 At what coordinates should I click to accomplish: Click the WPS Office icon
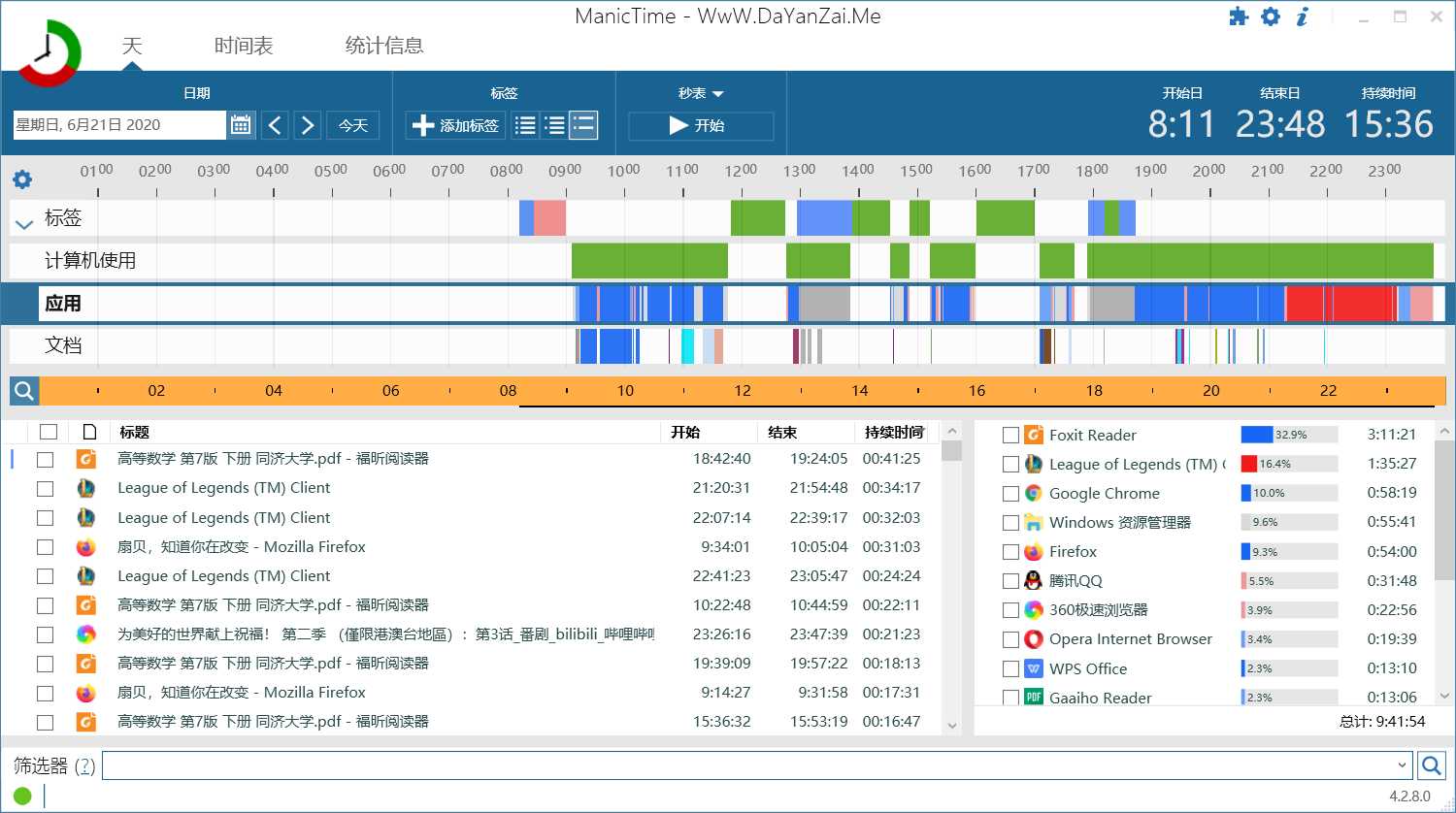point(1034,668)
